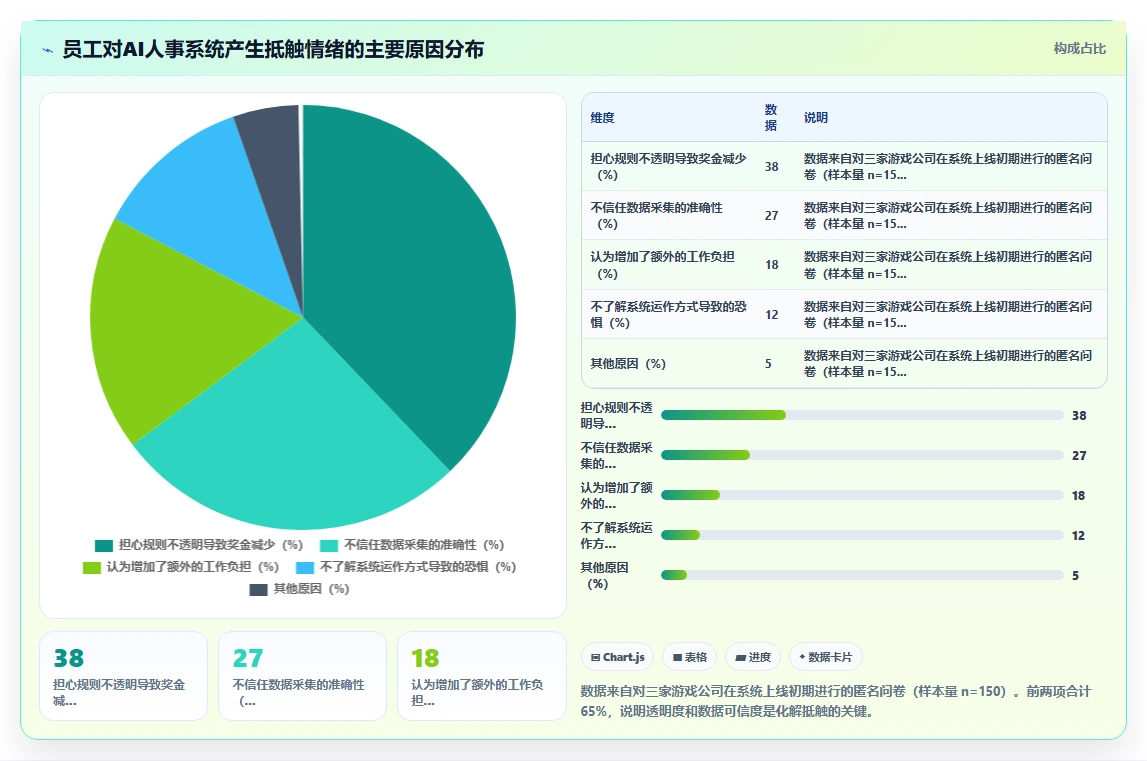Click the footnote text mentioning 前两项合计65%

point(835,701)
